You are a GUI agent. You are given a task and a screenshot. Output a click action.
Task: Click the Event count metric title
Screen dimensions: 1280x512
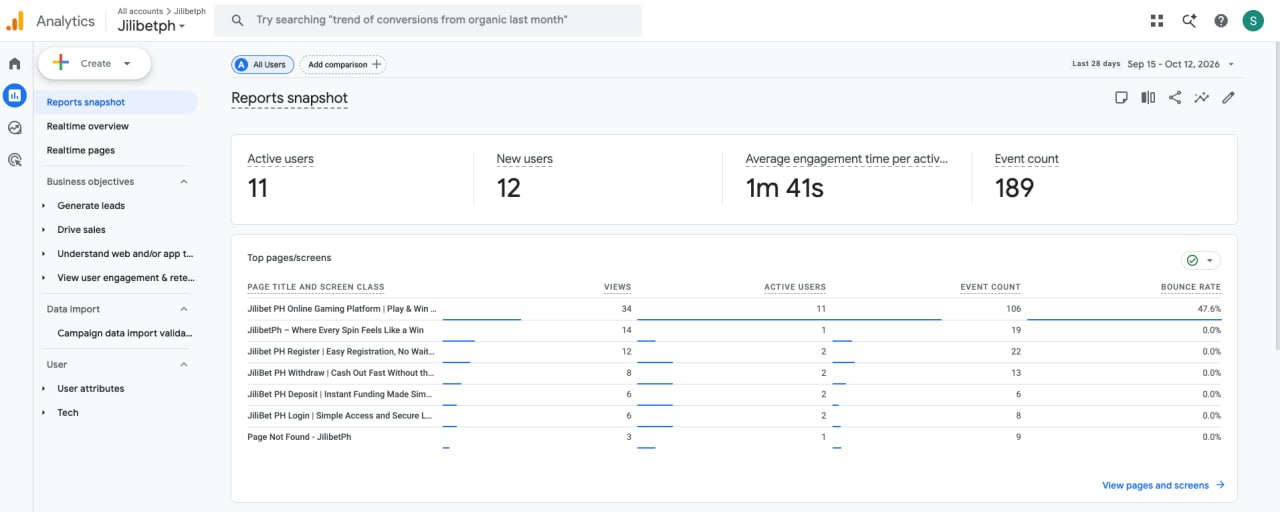point(1026,159)
